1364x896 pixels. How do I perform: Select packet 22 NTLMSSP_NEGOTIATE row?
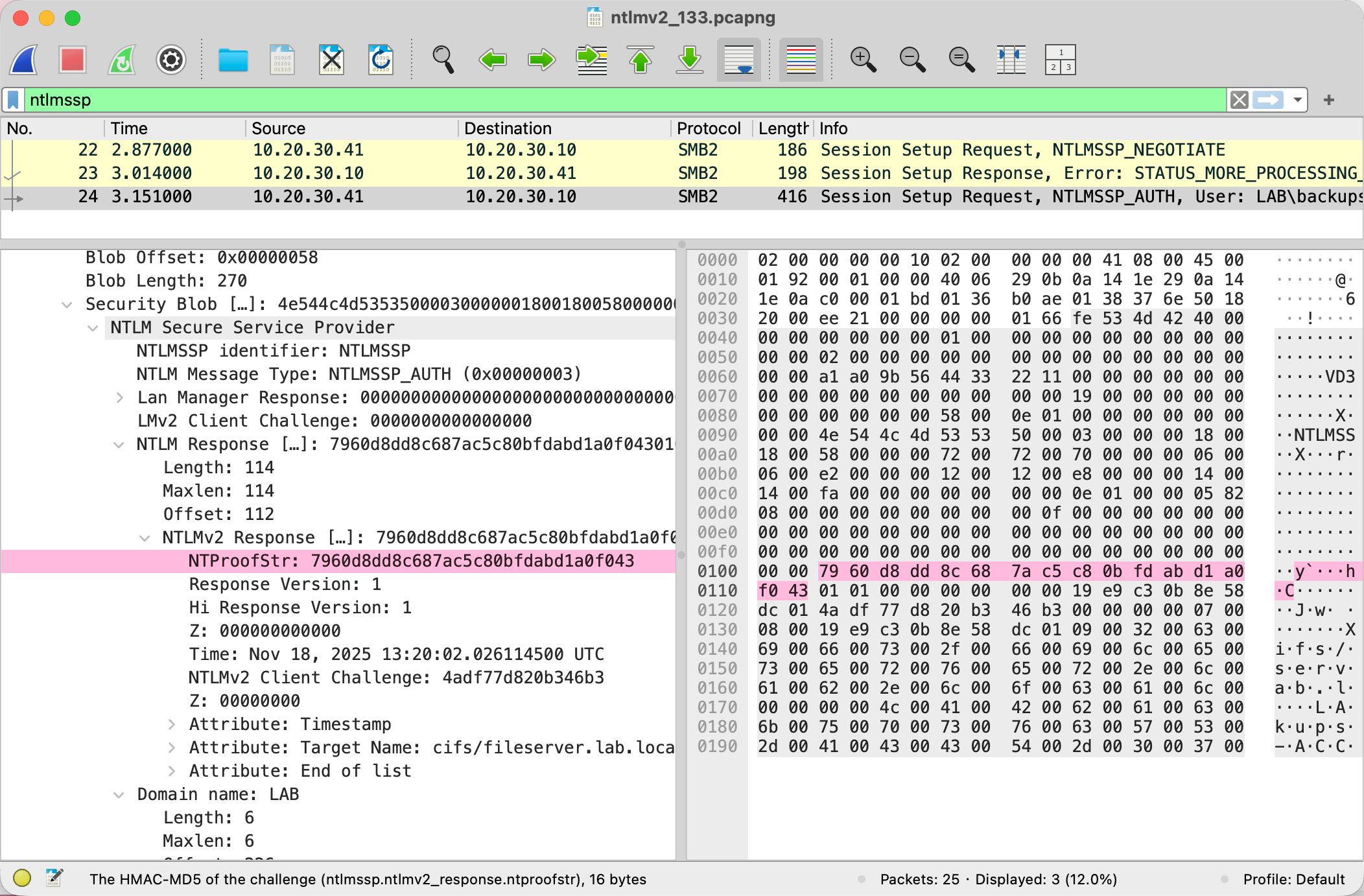pos(682,150)
